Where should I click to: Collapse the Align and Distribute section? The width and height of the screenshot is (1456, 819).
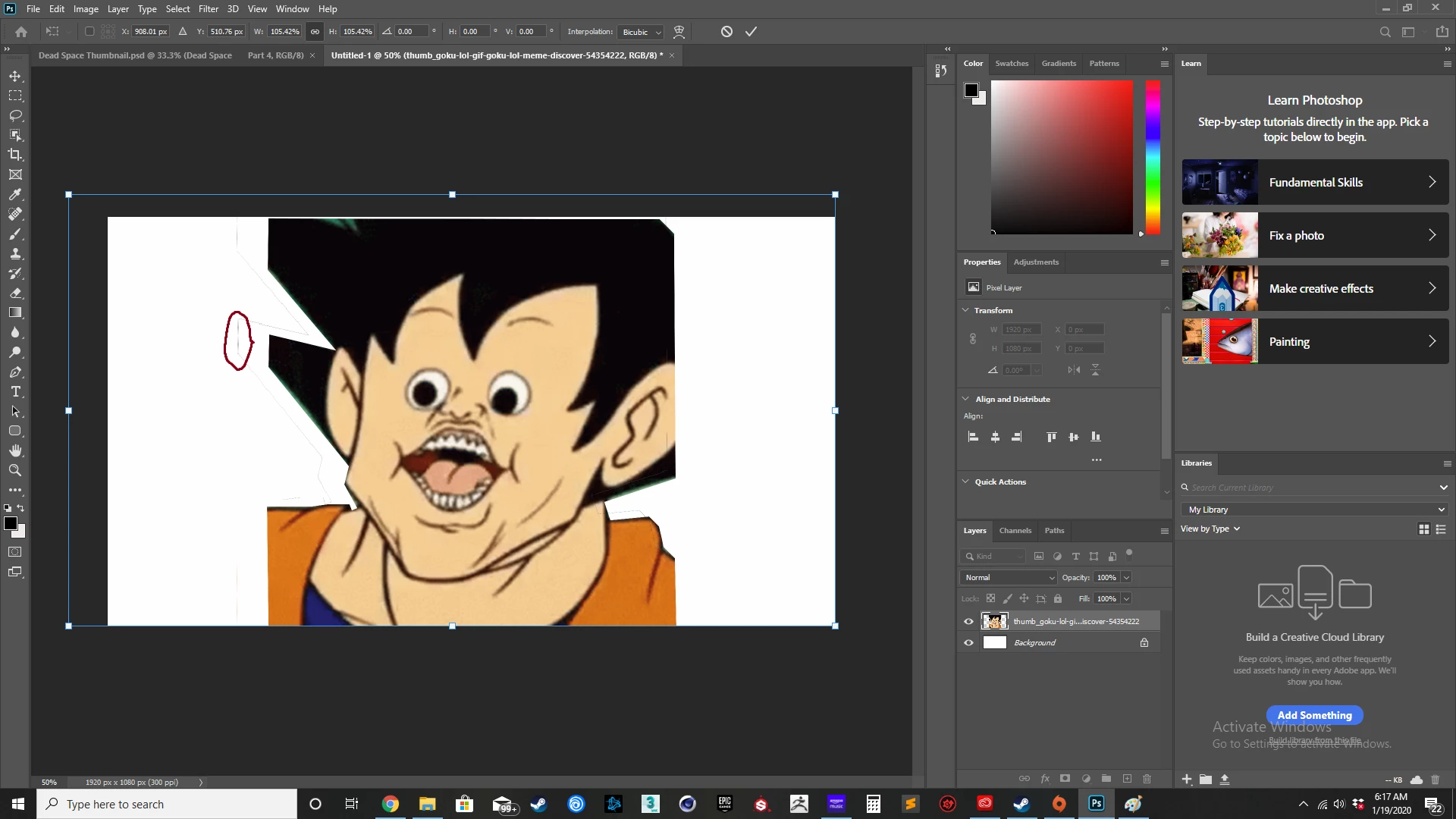(x=965, y=399)
